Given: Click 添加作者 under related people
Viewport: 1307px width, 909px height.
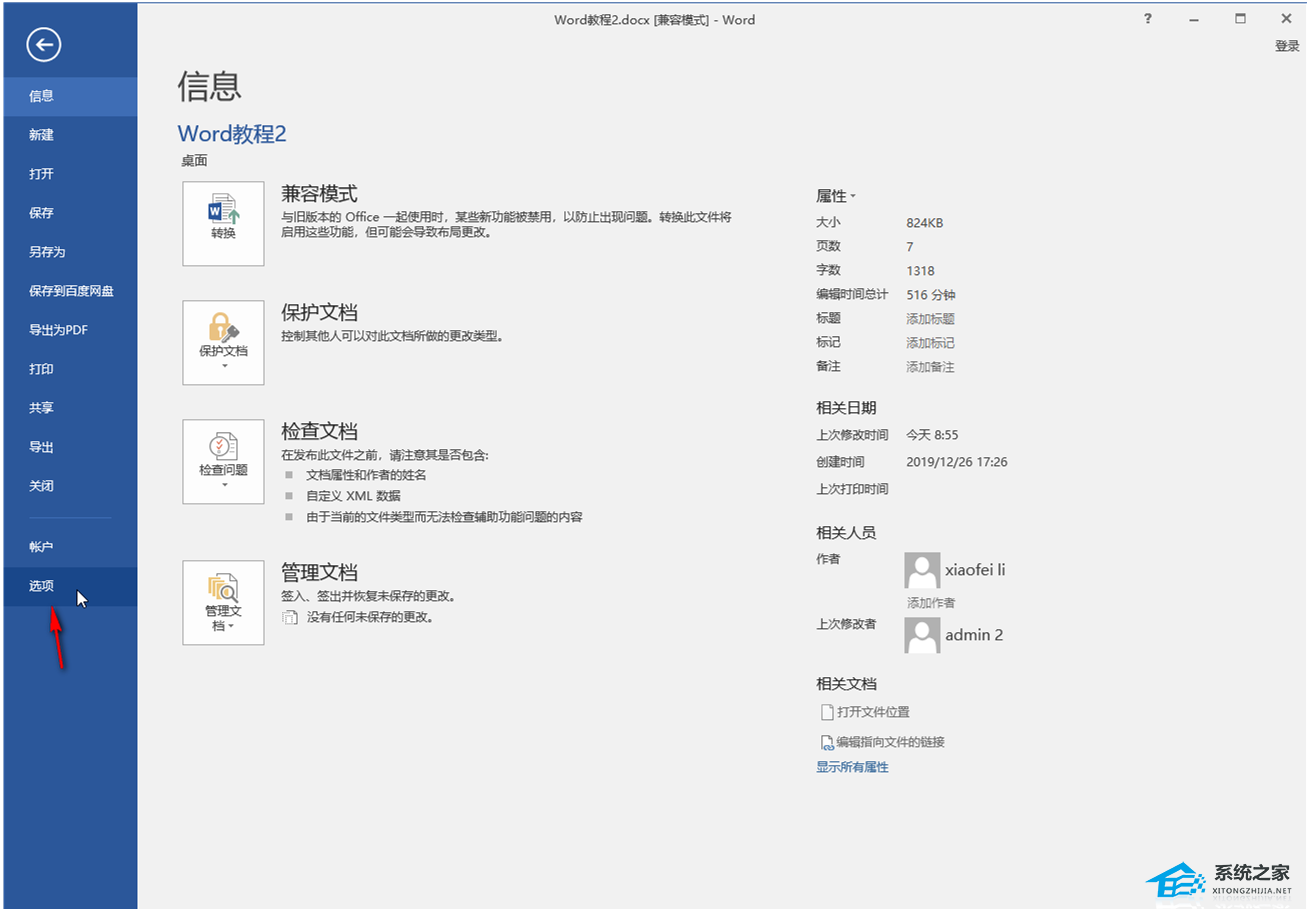Looking at the screenshot, I should (x=930, y=603).
